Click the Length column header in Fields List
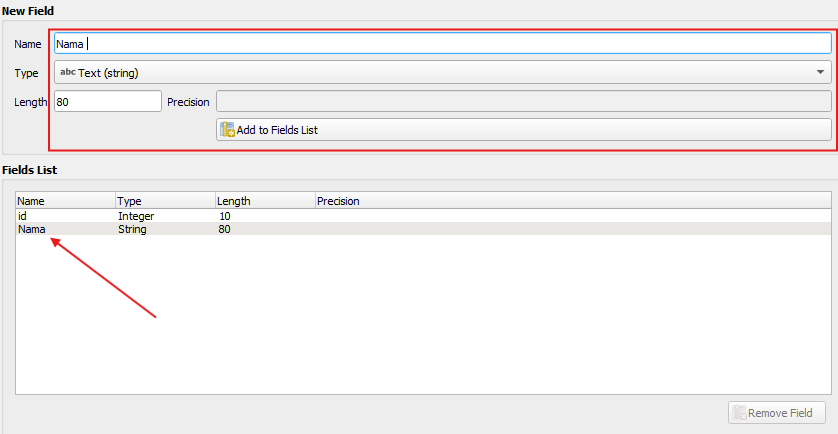This screenshot has width=838, height=434. click(x=265, y=201)
